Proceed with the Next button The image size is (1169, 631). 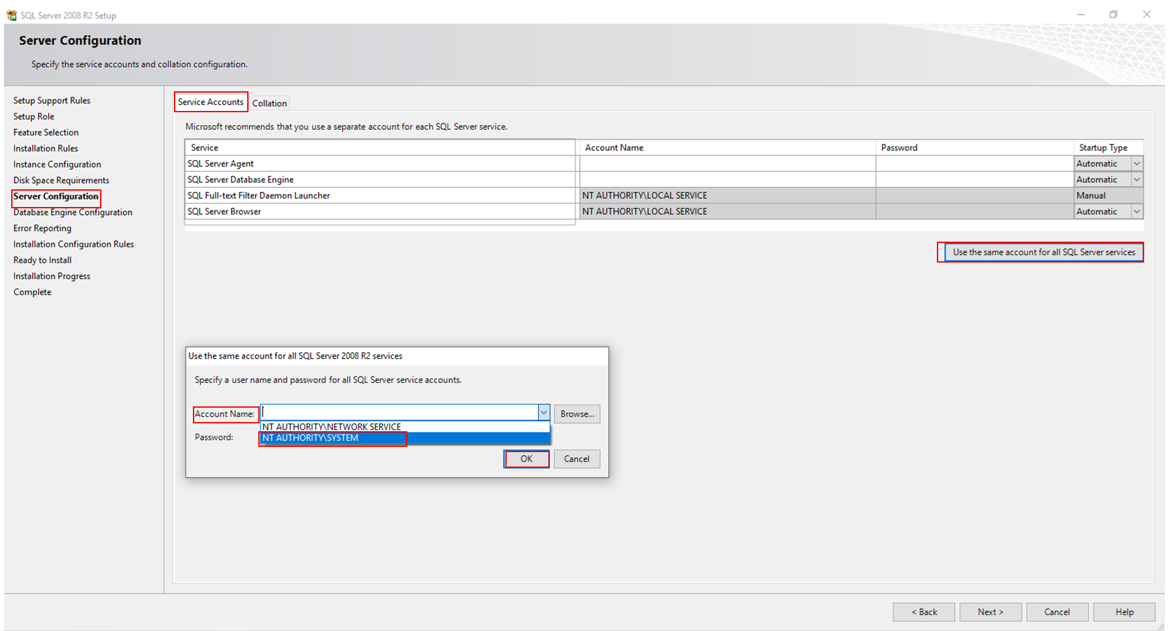(x=991, y=612)
